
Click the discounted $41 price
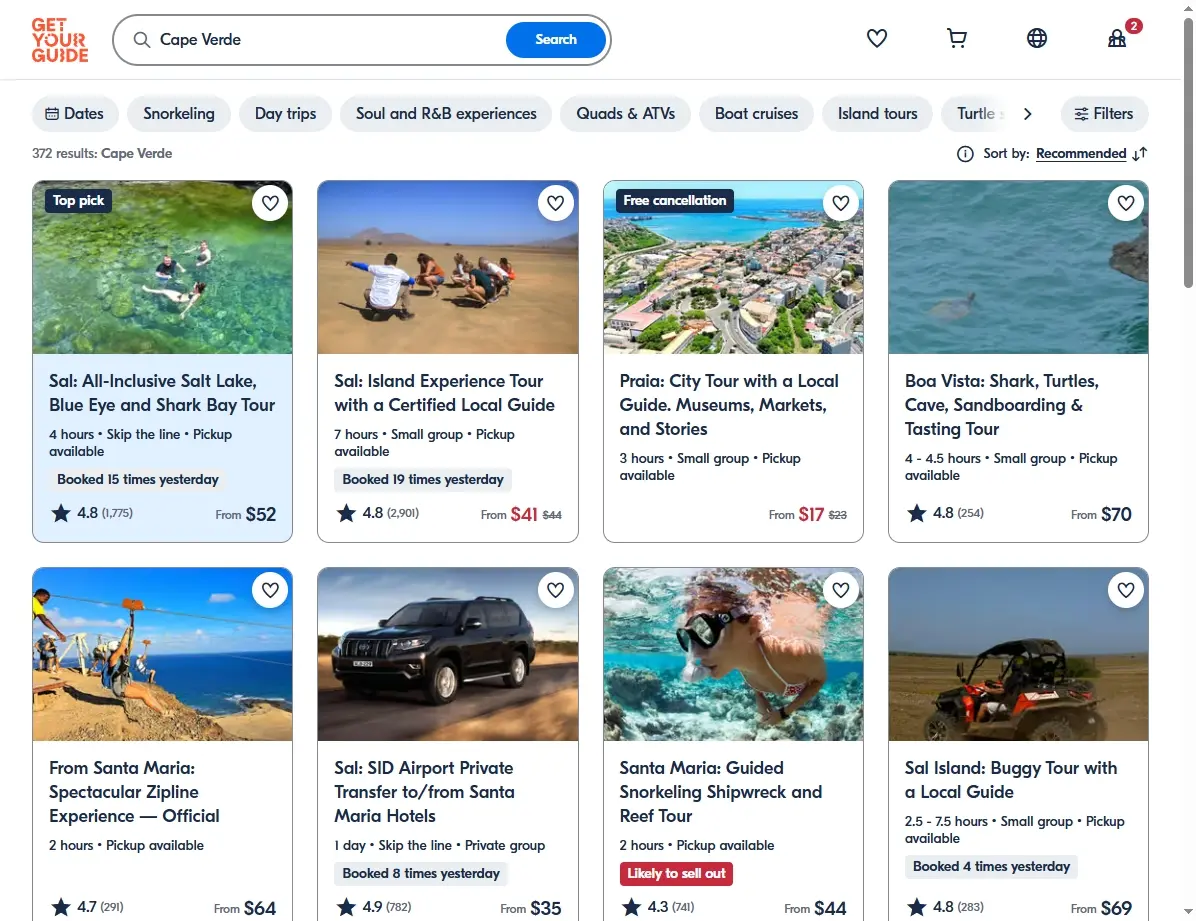[524, 514]
